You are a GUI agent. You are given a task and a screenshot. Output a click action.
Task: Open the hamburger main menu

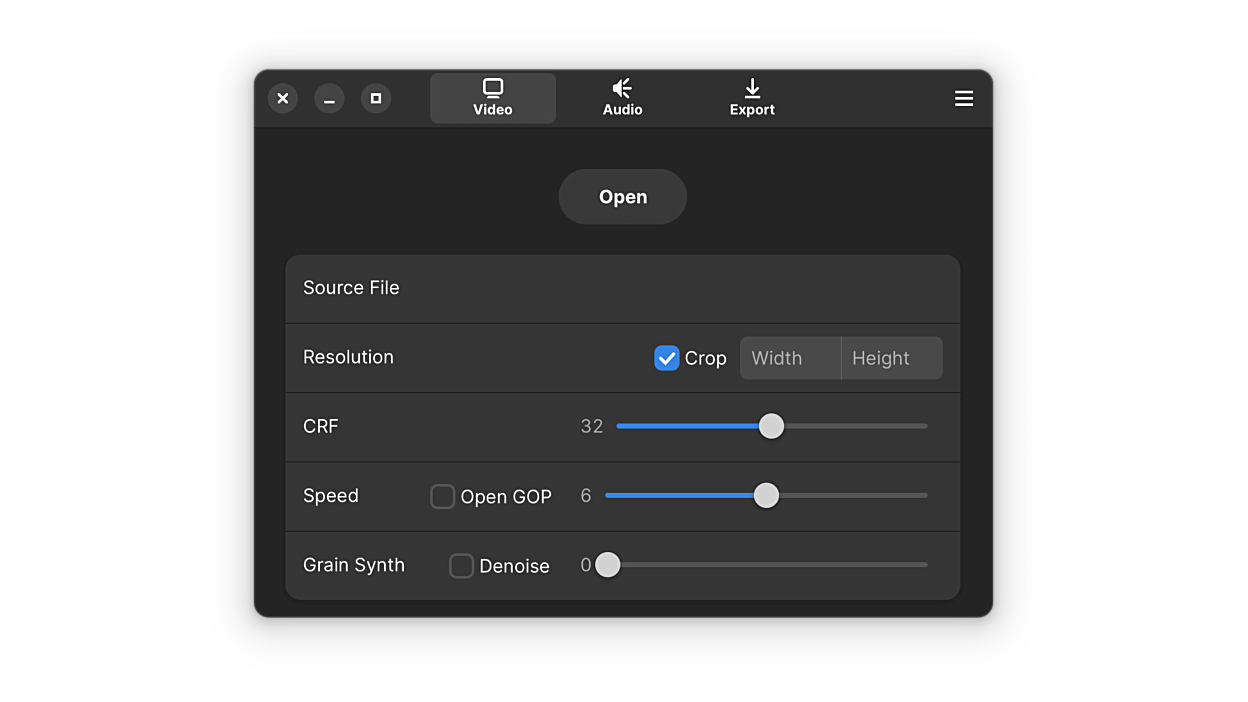(x=964, y=98)
